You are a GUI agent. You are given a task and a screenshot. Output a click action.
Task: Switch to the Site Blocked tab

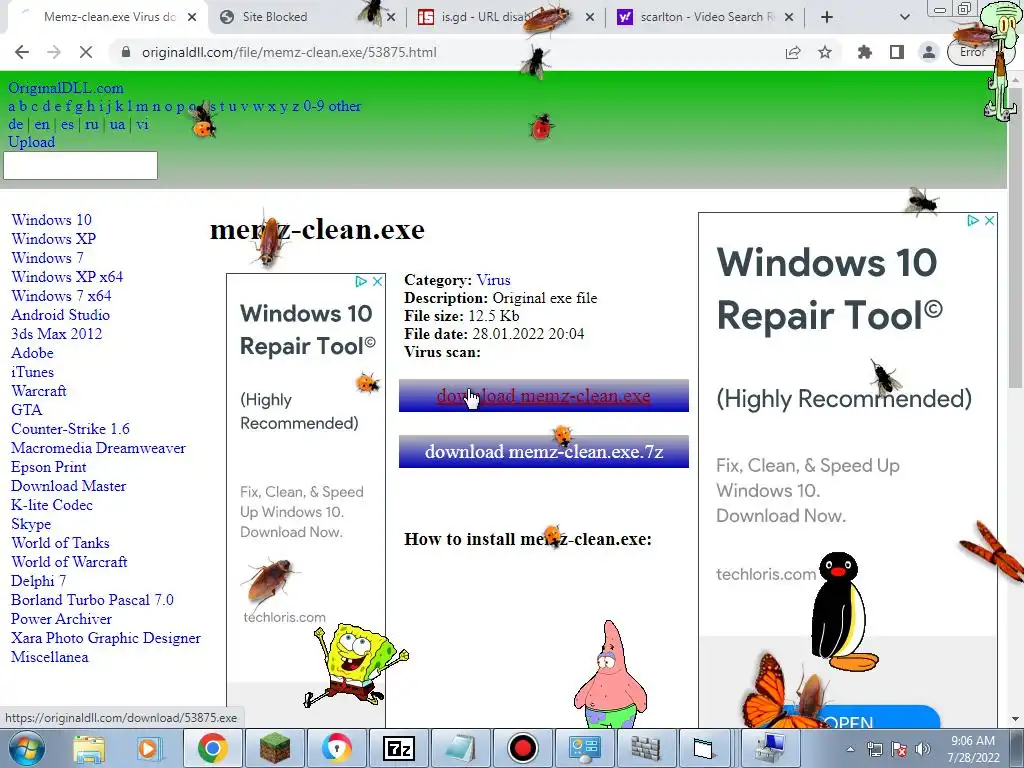pos(274,17)
